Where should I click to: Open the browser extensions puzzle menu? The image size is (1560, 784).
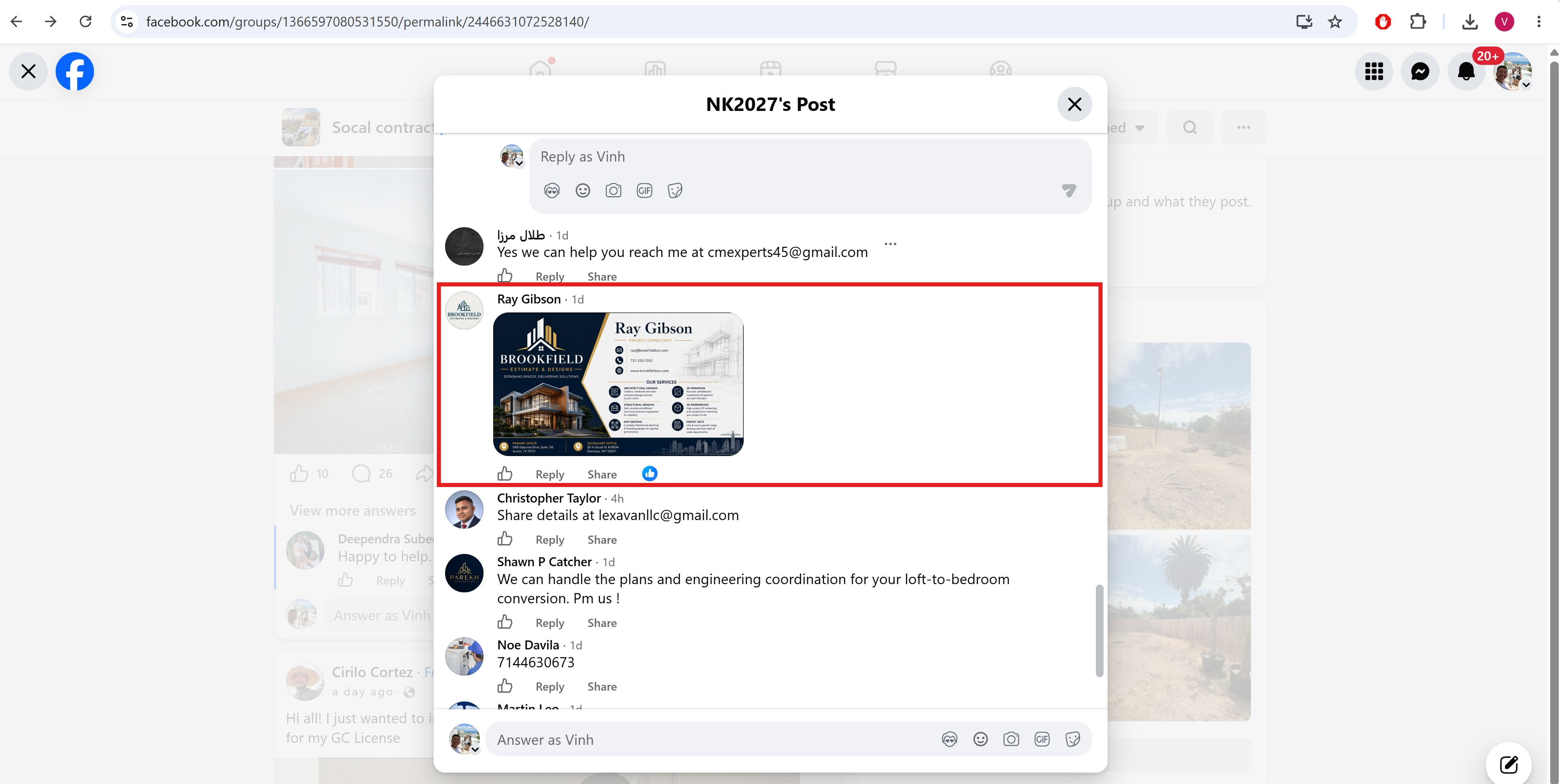[x=1418, y=22]
